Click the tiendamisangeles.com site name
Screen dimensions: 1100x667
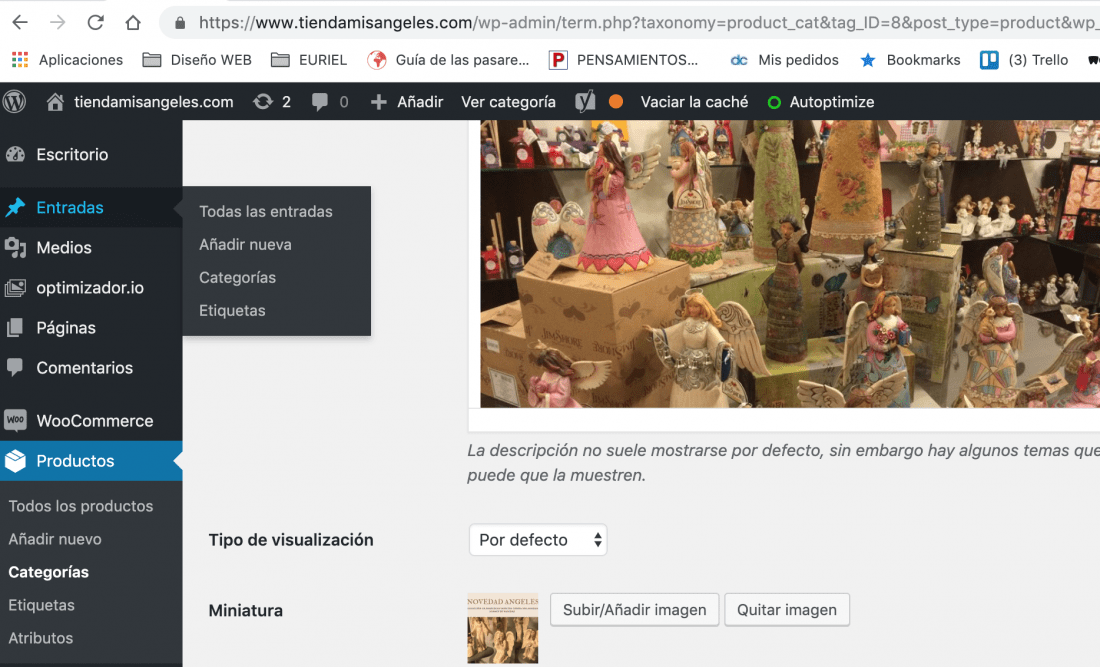pyautogui.click(x=154, y=102)
